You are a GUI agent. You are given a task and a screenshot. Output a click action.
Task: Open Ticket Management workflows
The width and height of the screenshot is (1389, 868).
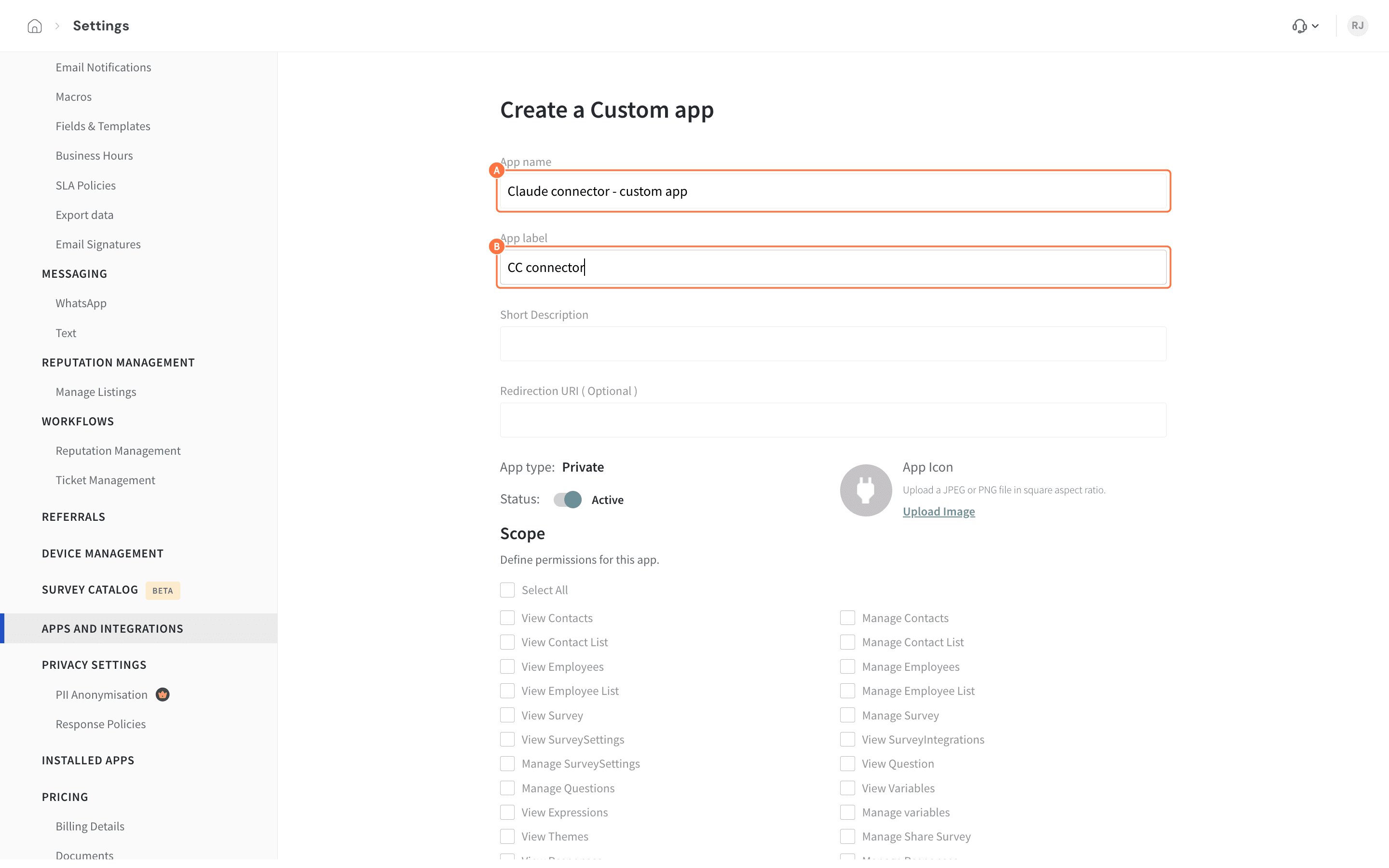[x=105, y=480]
